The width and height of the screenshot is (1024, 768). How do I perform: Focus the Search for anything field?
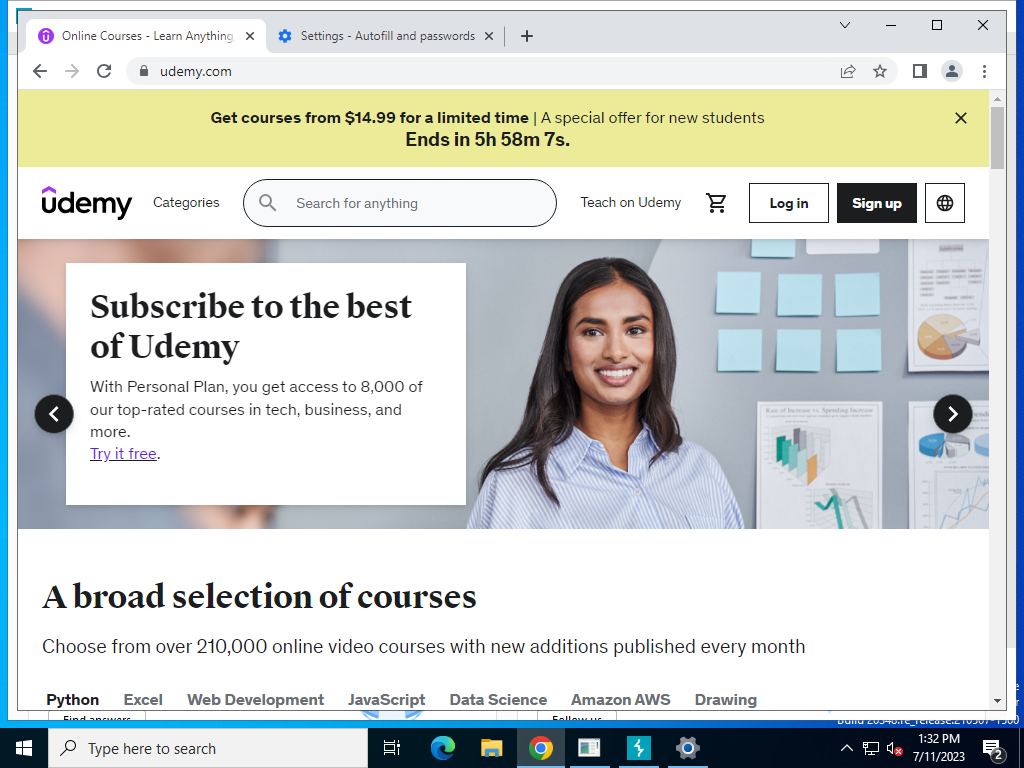[400, 203]
